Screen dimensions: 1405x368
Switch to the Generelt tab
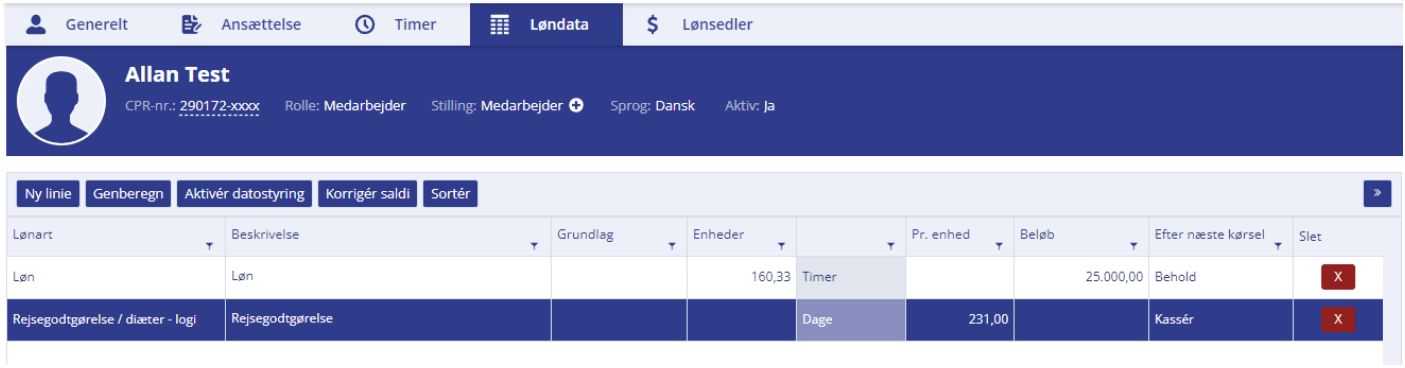tap(78, 25)
